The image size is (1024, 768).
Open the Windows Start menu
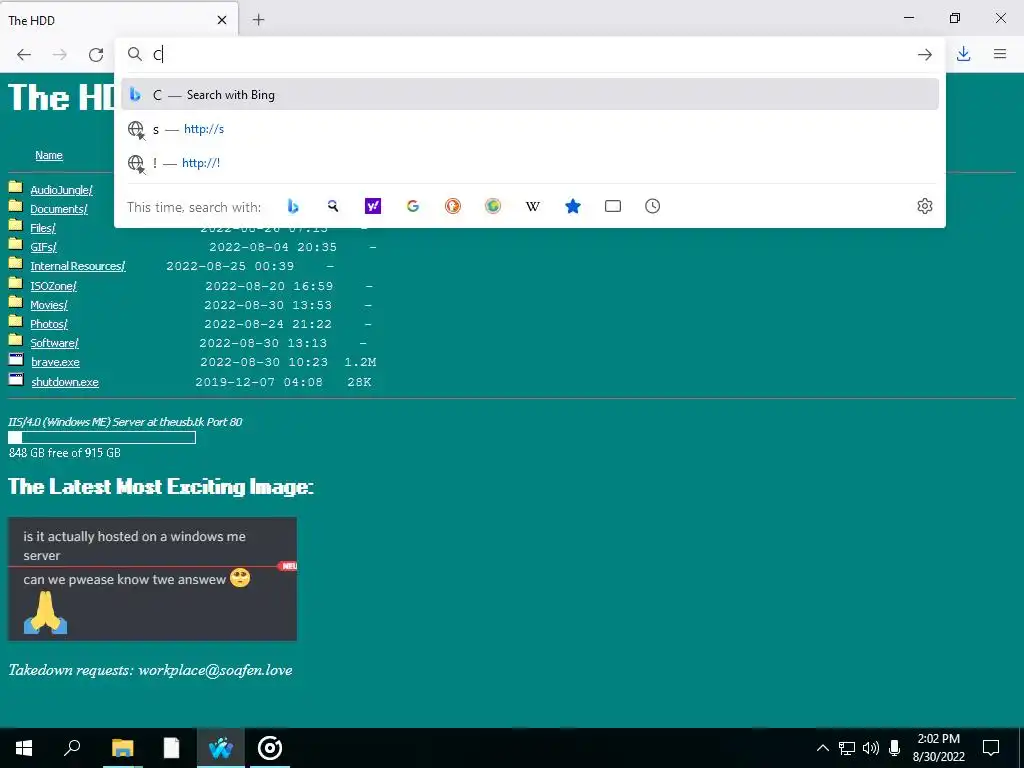coord(24,748)
